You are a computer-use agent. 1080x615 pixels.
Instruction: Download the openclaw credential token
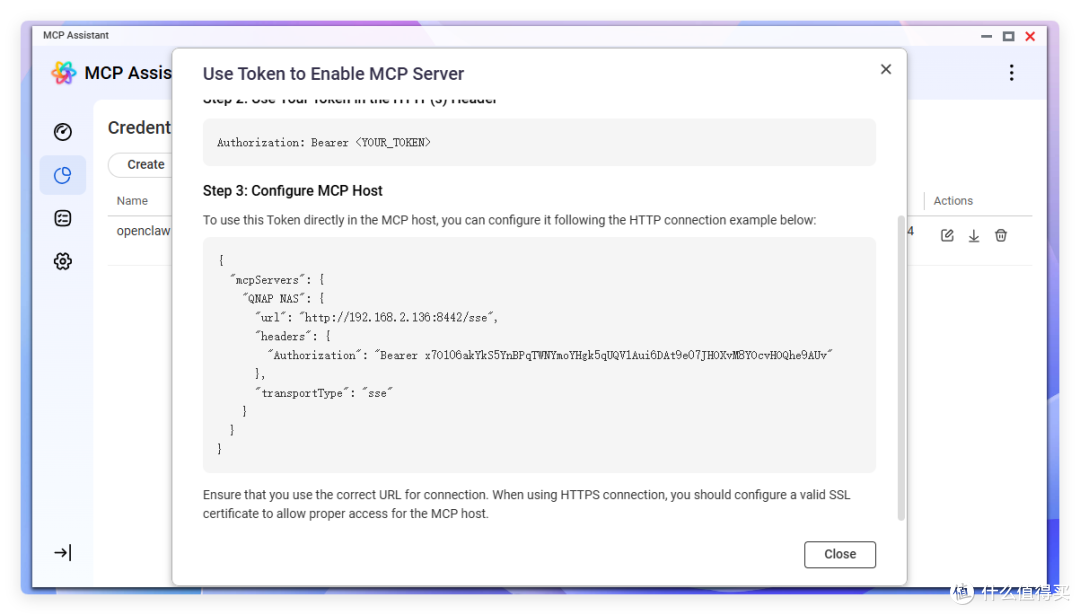point(974,236)
